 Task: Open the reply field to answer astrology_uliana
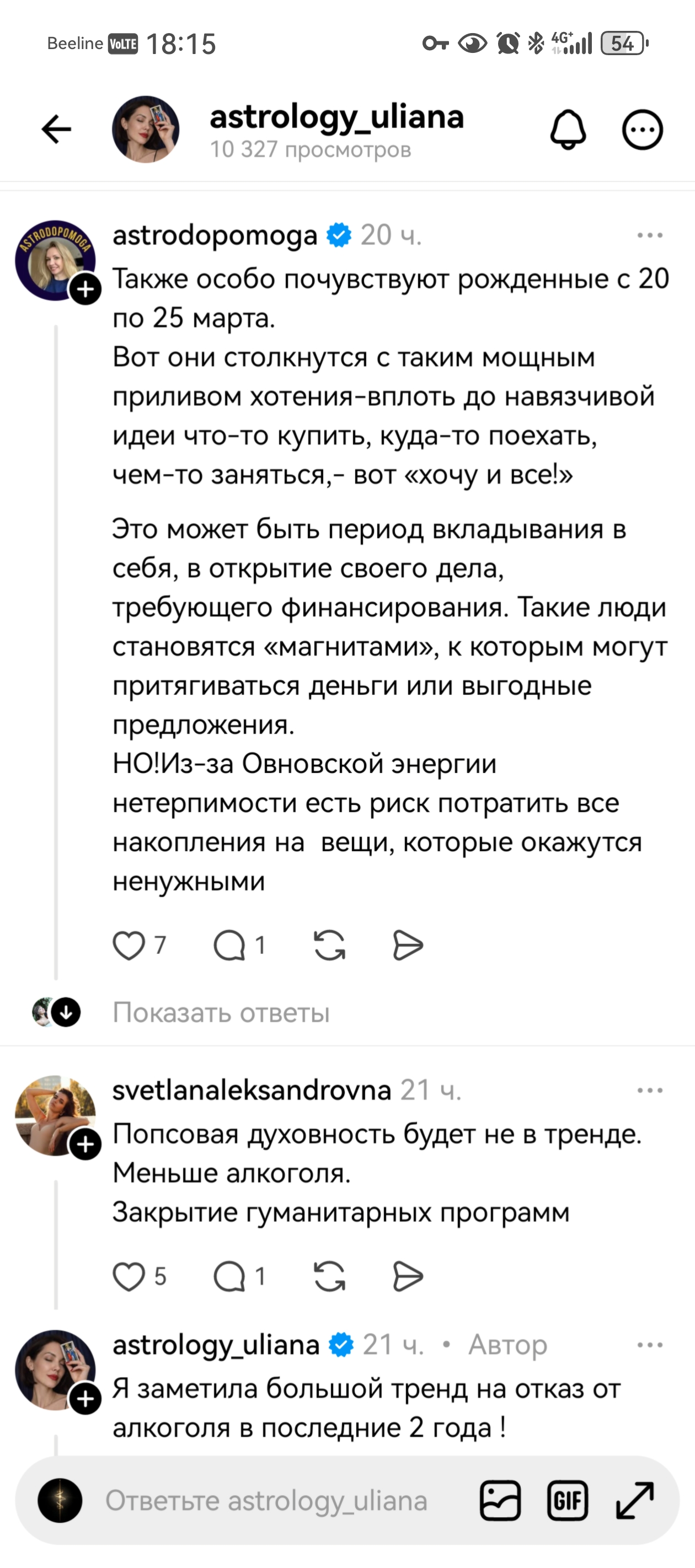click(x=268, y=1499)
